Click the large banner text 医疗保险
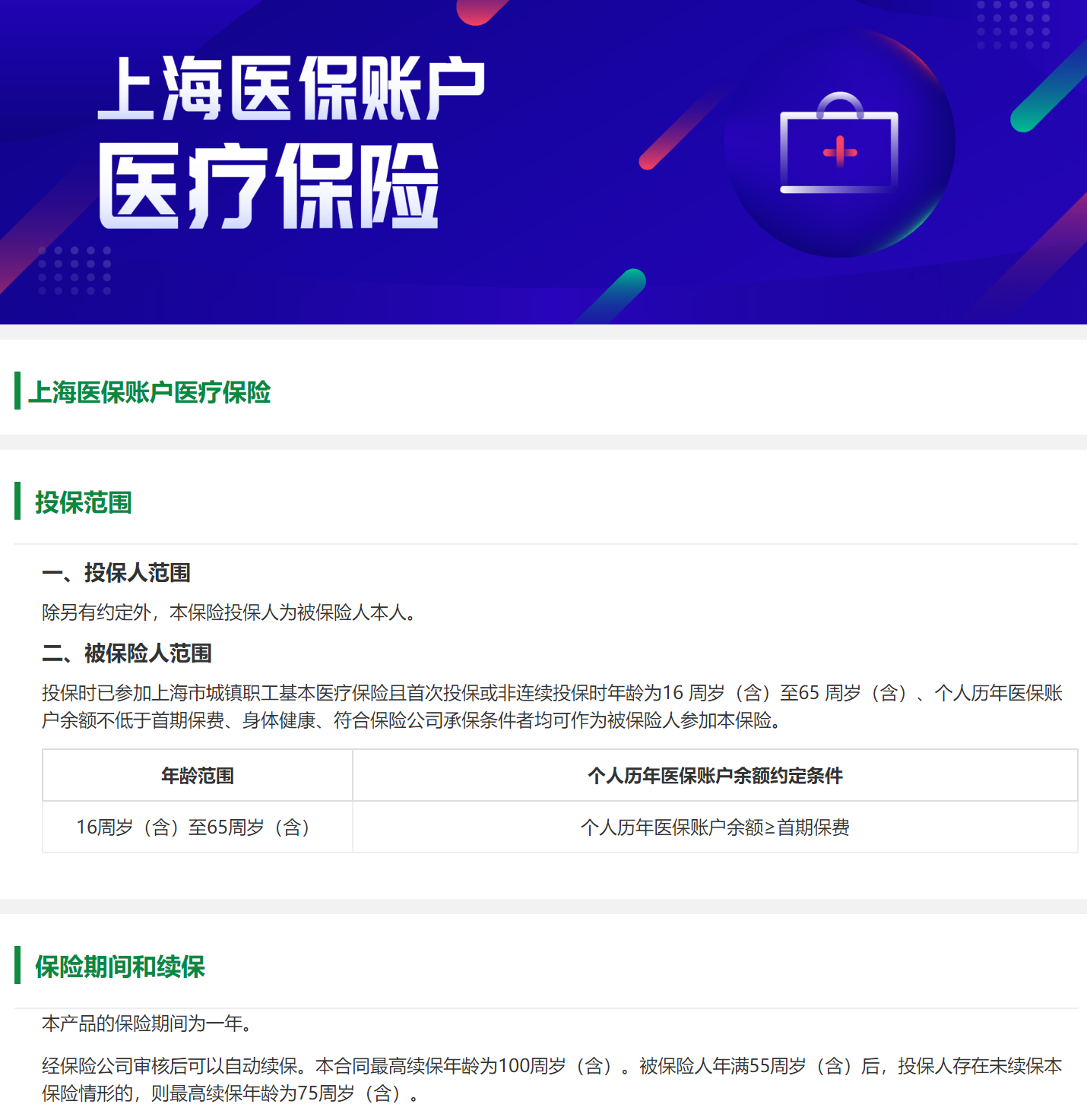Image resolution: width=1087 pixels, height=1120 pixels. point(268,186)
